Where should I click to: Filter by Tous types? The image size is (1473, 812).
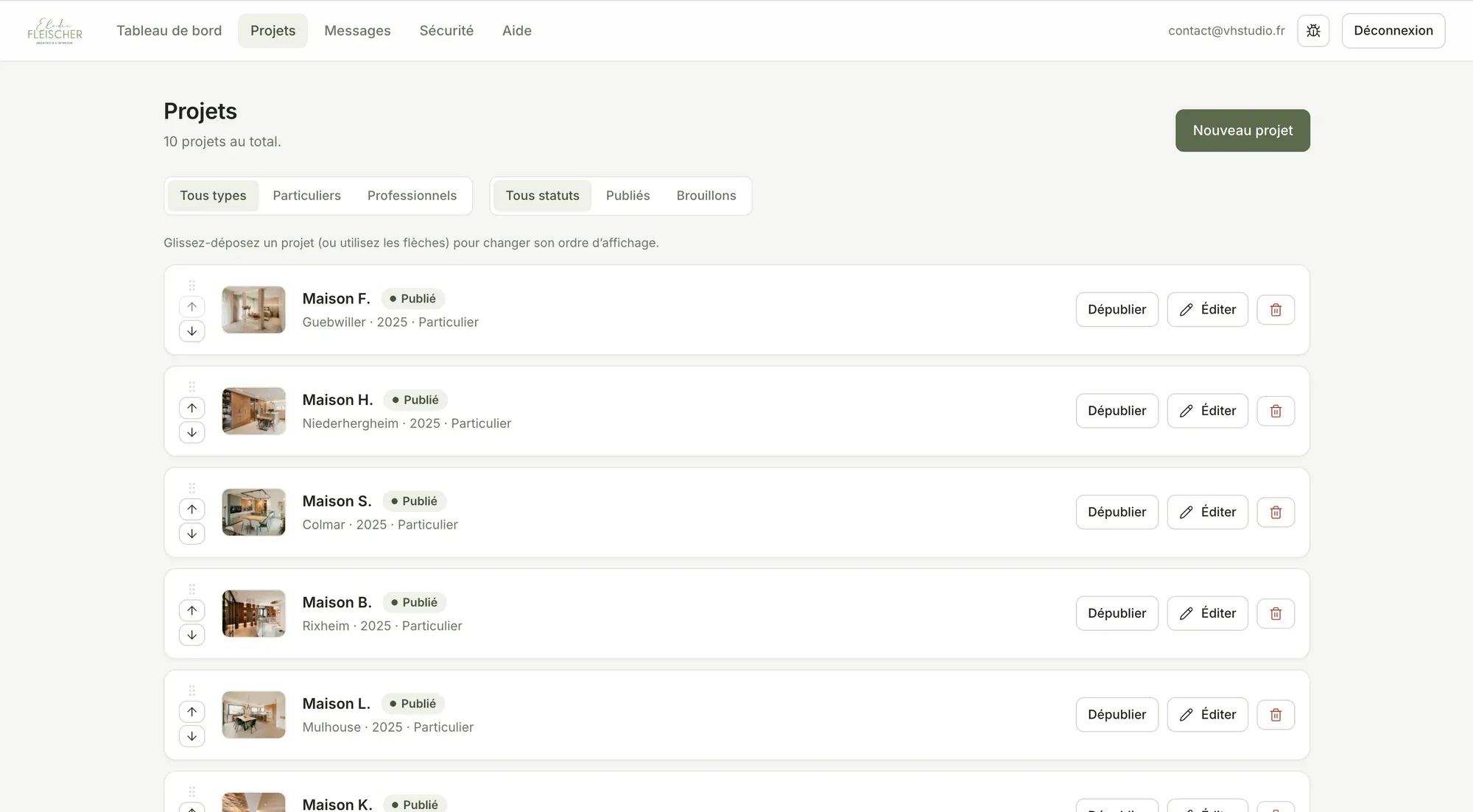coord(213,196)
